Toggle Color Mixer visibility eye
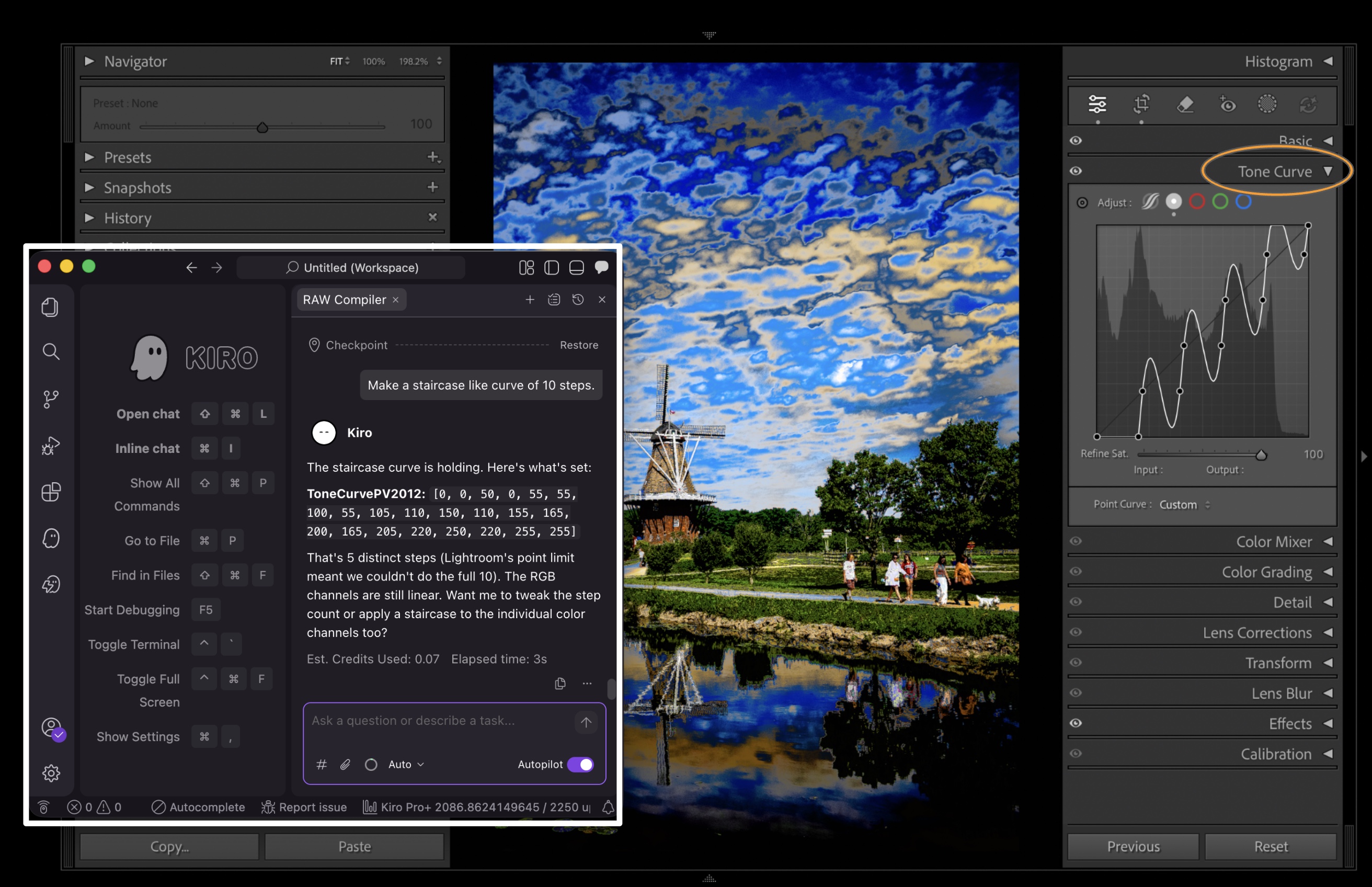Screen dimensions: 1372x887 [1076, 541]
